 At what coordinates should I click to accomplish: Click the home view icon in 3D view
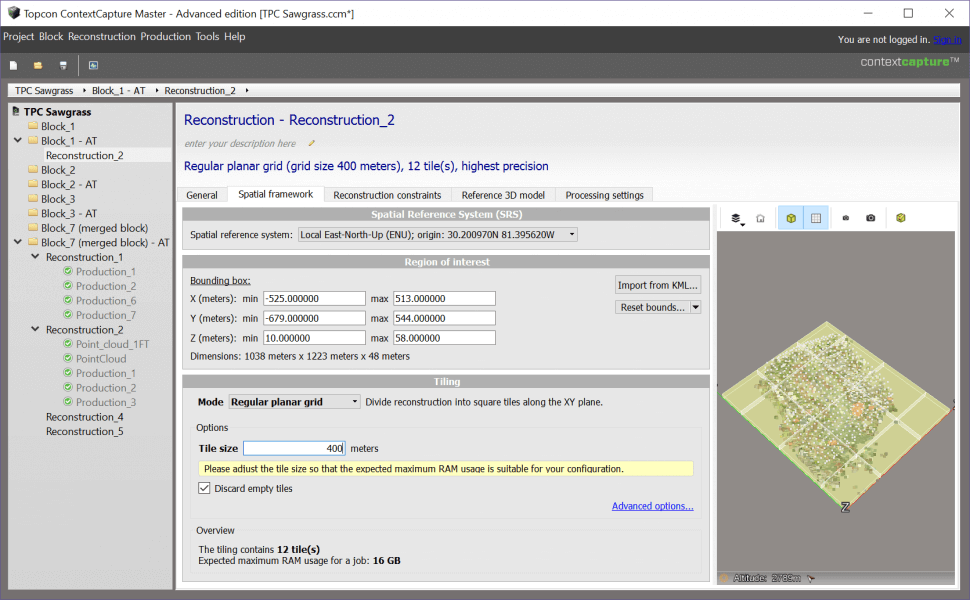(760, 218)
